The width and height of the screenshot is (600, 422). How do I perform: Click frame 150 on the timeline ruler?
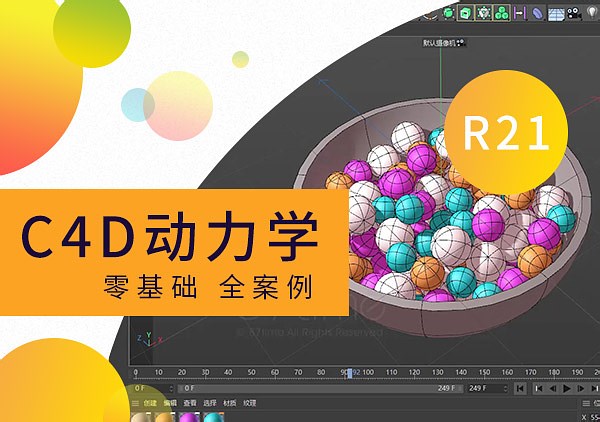click(484, 372)
